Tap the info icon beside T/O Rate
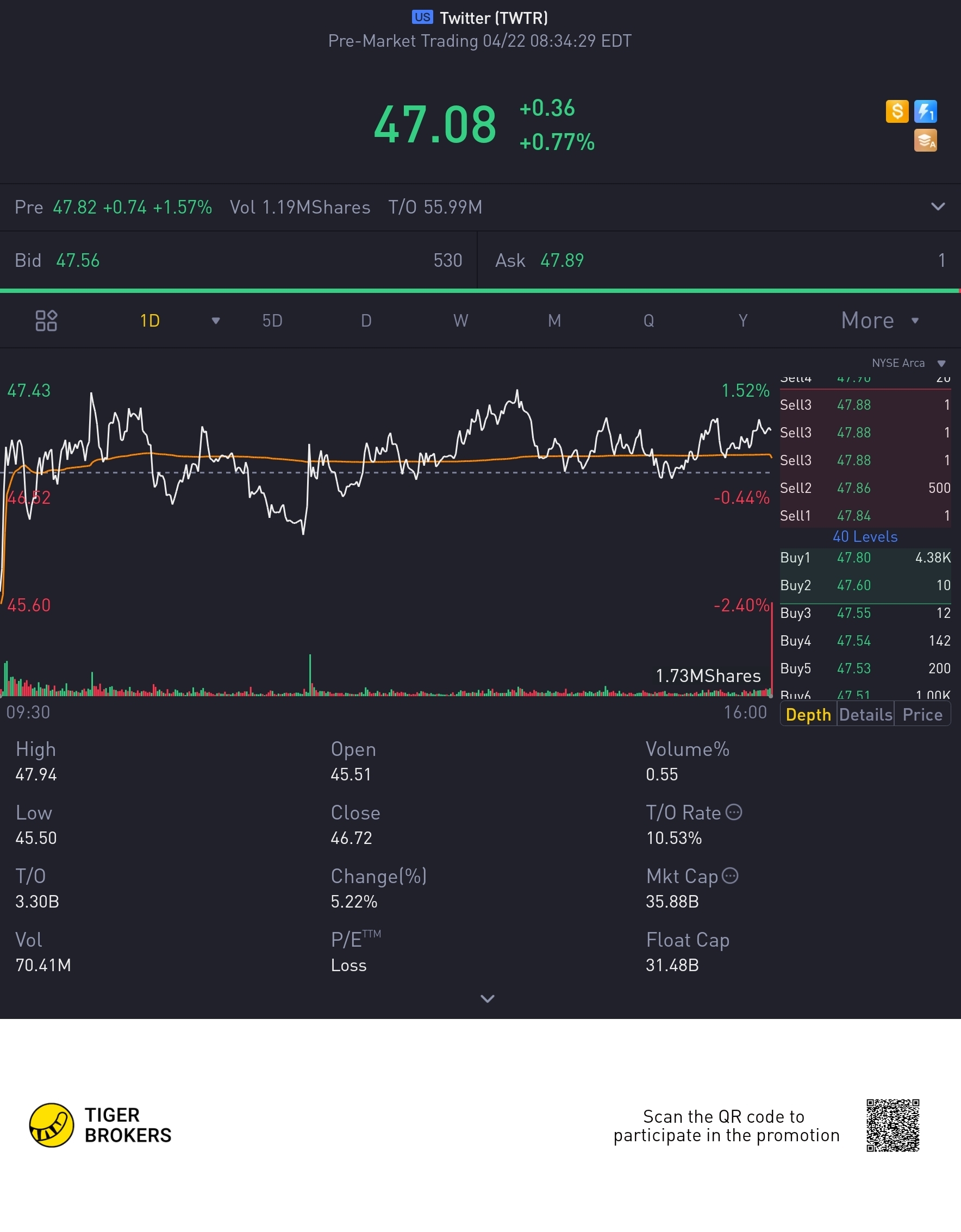The width and height of the screenshot is (961, 1232). point(734,812)
